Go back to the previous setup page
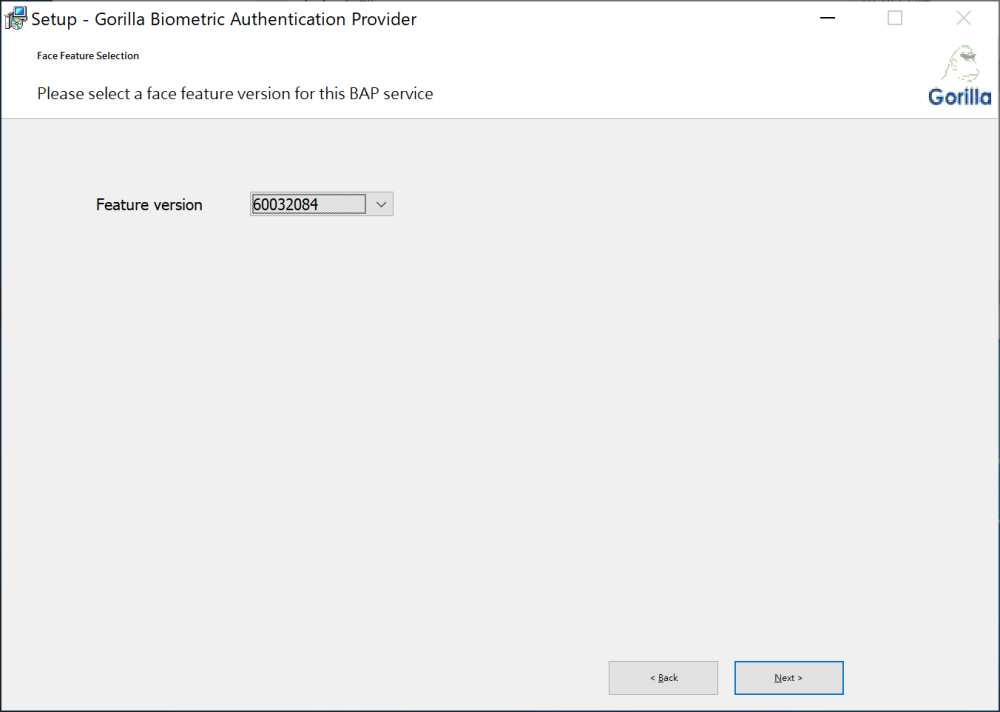Viewport: 1000px width, 712px height. click(x=663, y=677)
